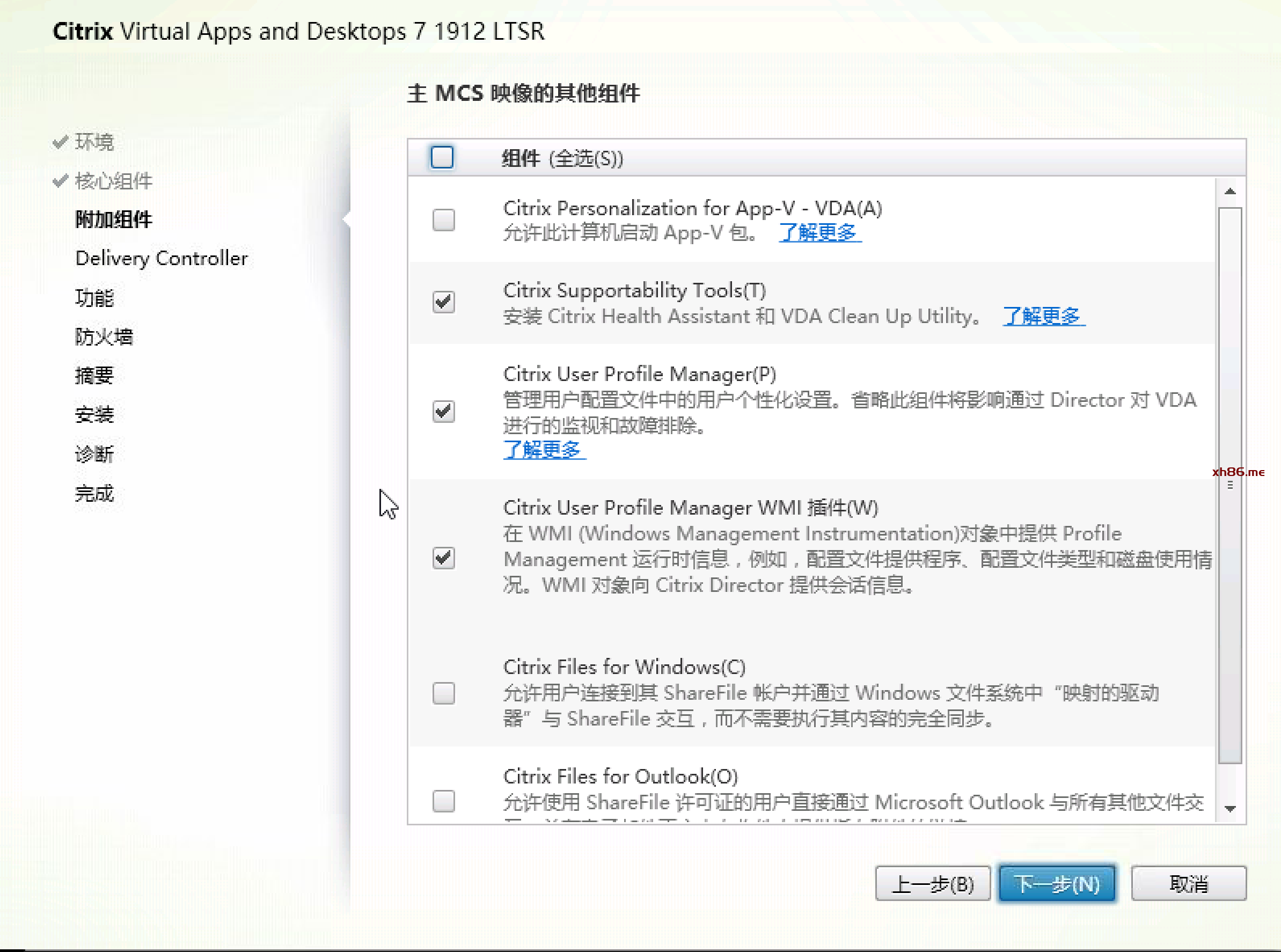Open 了解更多 link for Supportability Tools

click(1043, 316)
